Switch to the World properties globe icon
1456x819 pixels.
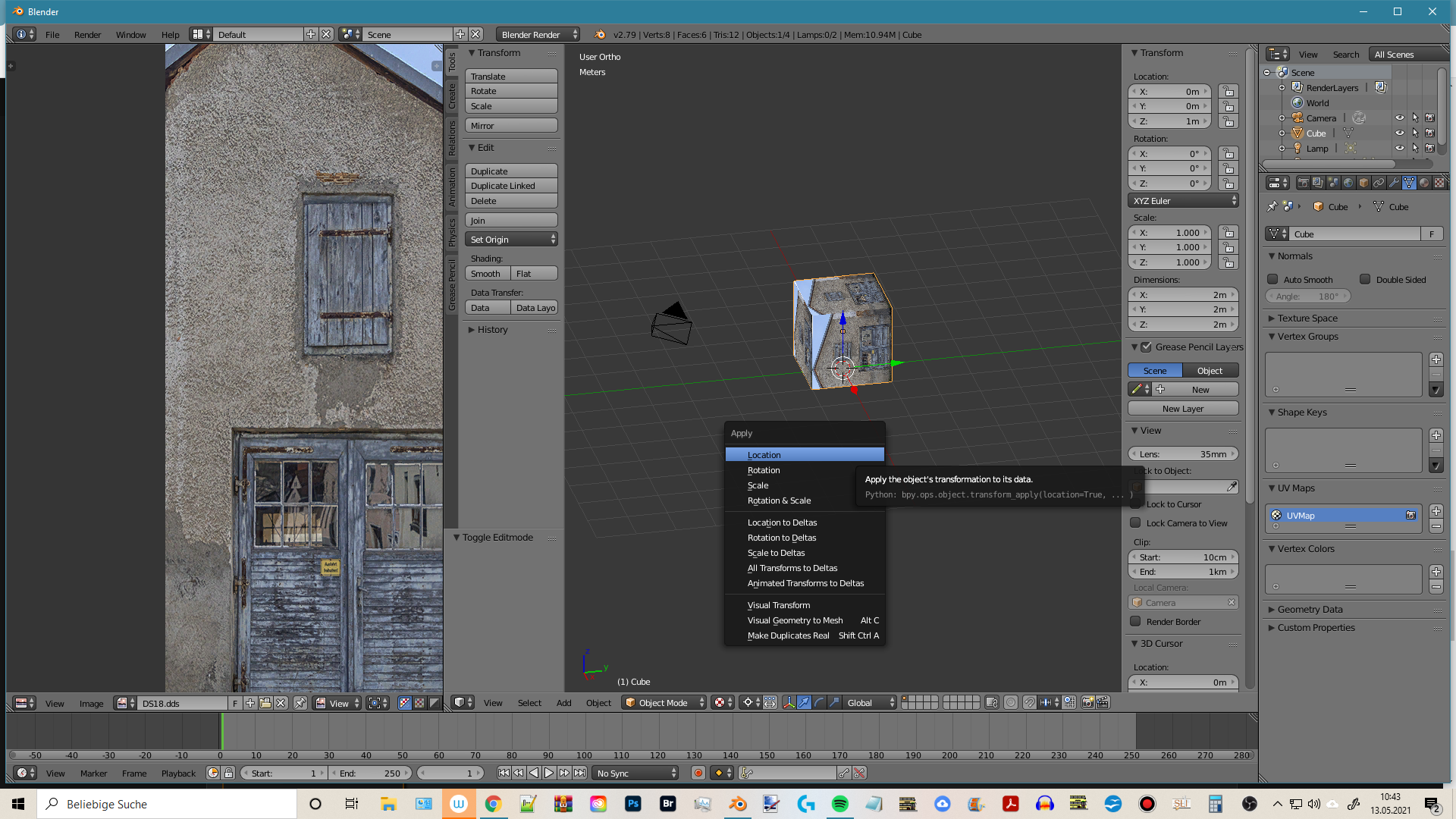(x=1348, y=183)
